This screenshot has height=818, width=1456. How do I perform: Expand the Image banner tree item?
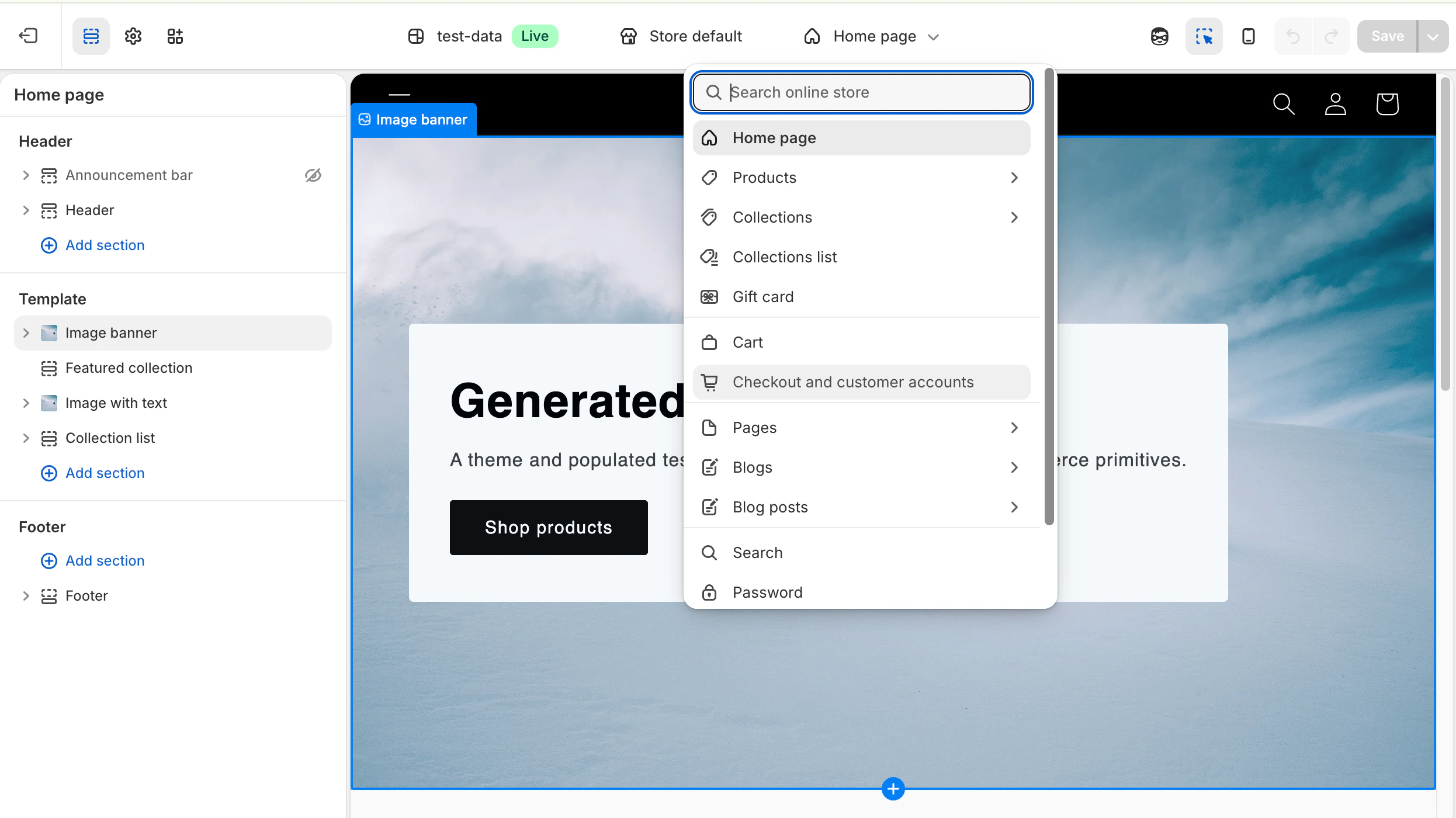click(x=25, y=332)
